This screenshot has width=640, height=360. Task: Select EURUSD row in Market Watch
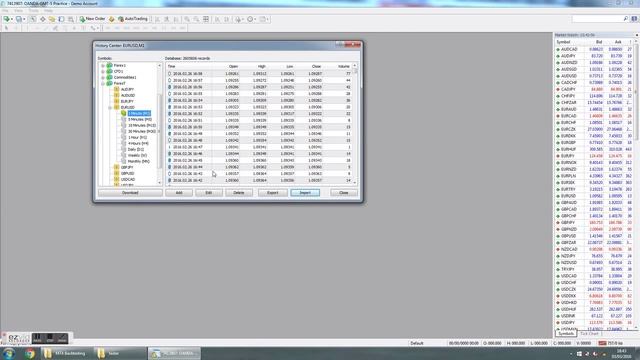coord(595,196)
